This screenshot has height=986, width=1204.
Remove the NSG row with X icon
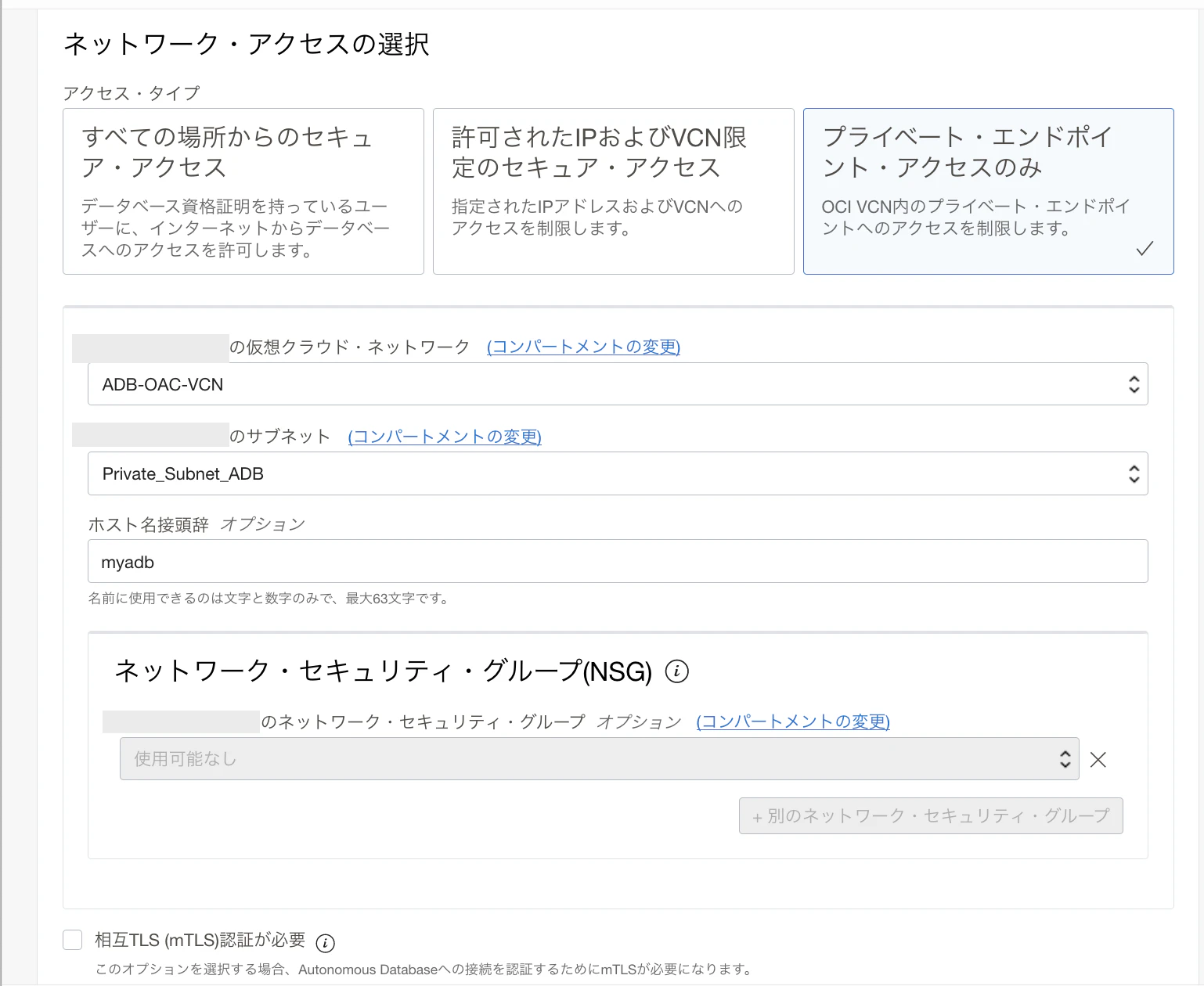[1098, 759]
